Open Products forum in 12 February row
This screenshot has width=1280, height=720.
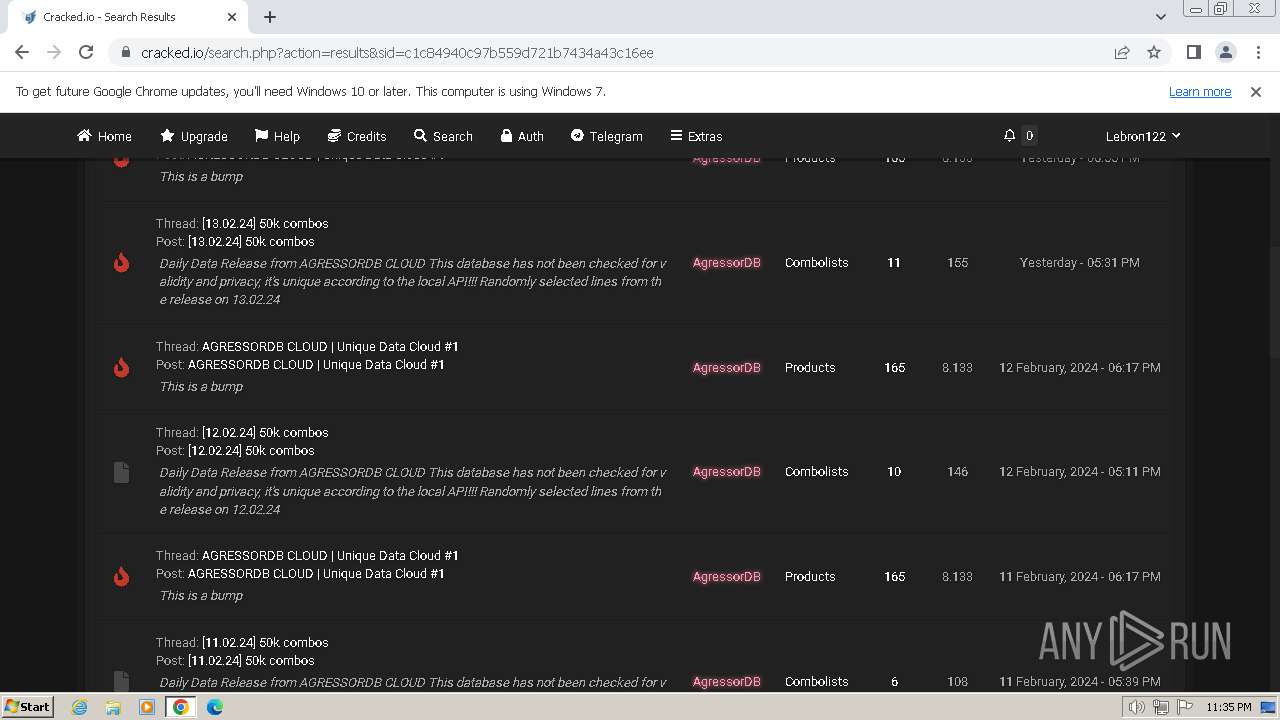coord(810,367)
